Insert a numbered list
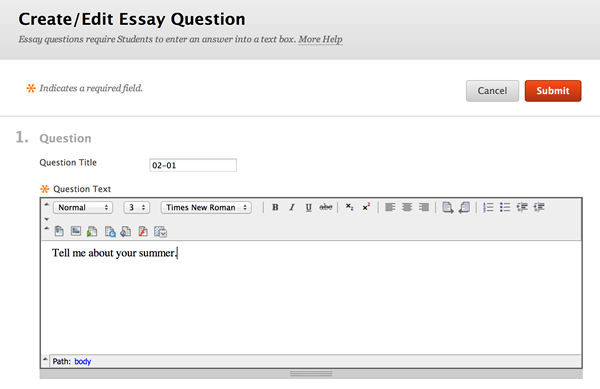The height and width of the screenshot is (389, 600). point(488,207)
